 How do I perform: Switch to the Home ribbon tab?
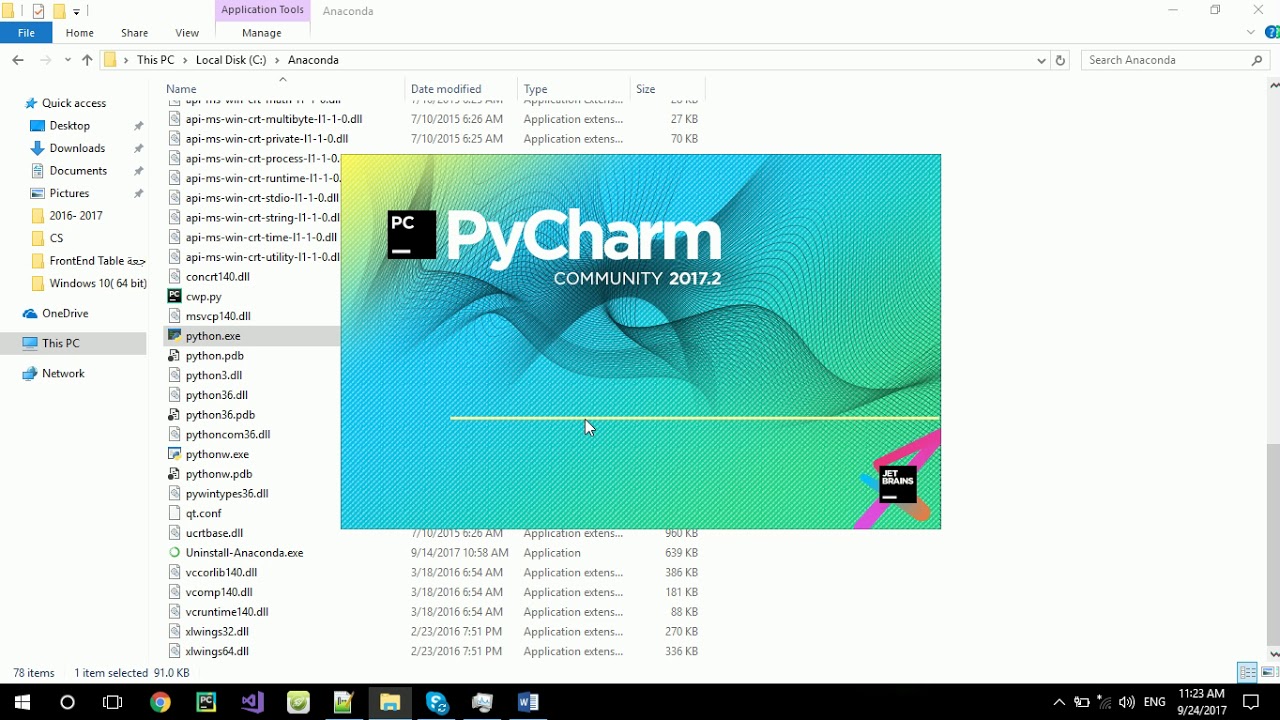tap(80, 33)
